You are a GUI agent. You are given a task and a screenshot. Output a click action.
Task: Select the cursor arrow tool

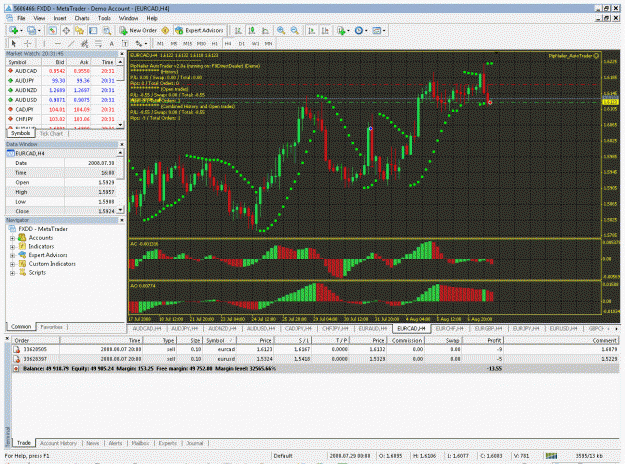[x=14, y=43]
